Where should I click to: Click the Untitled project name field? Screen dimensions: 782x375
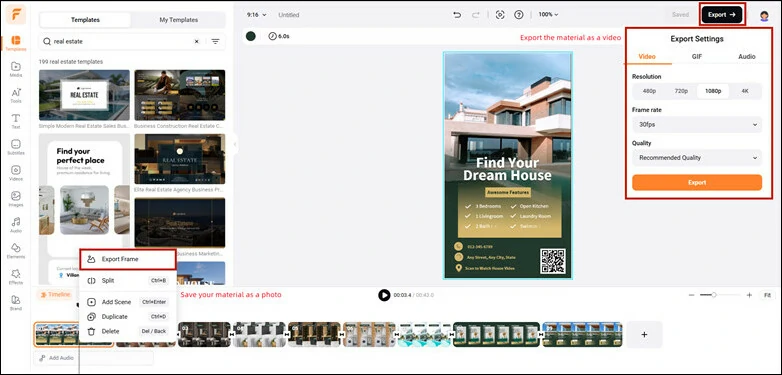[x=289, y=15]
